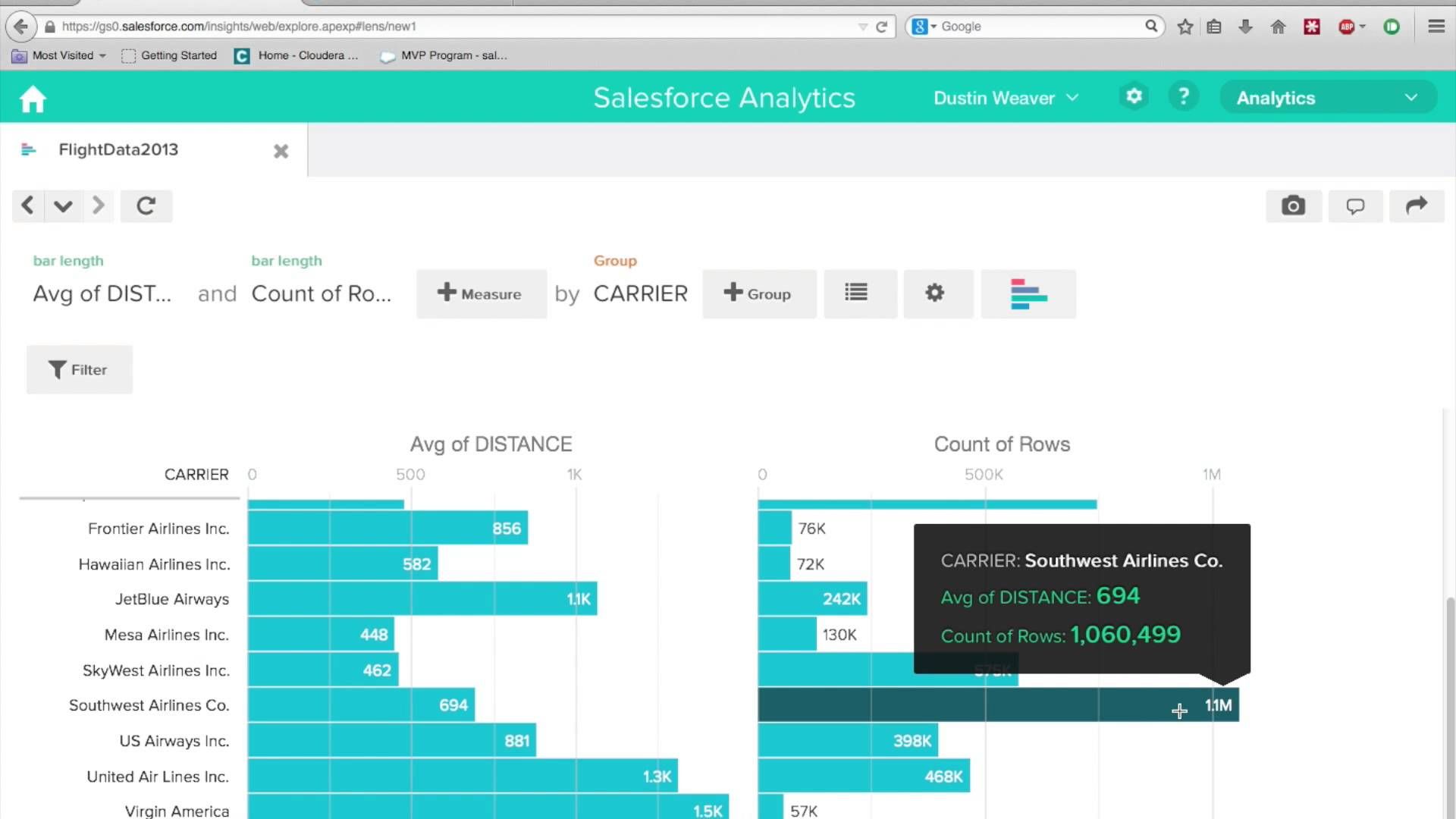The height and width of the screenshot is (819, 1456).
Task: Open the Filter button
Action: (x=80, y=369)
